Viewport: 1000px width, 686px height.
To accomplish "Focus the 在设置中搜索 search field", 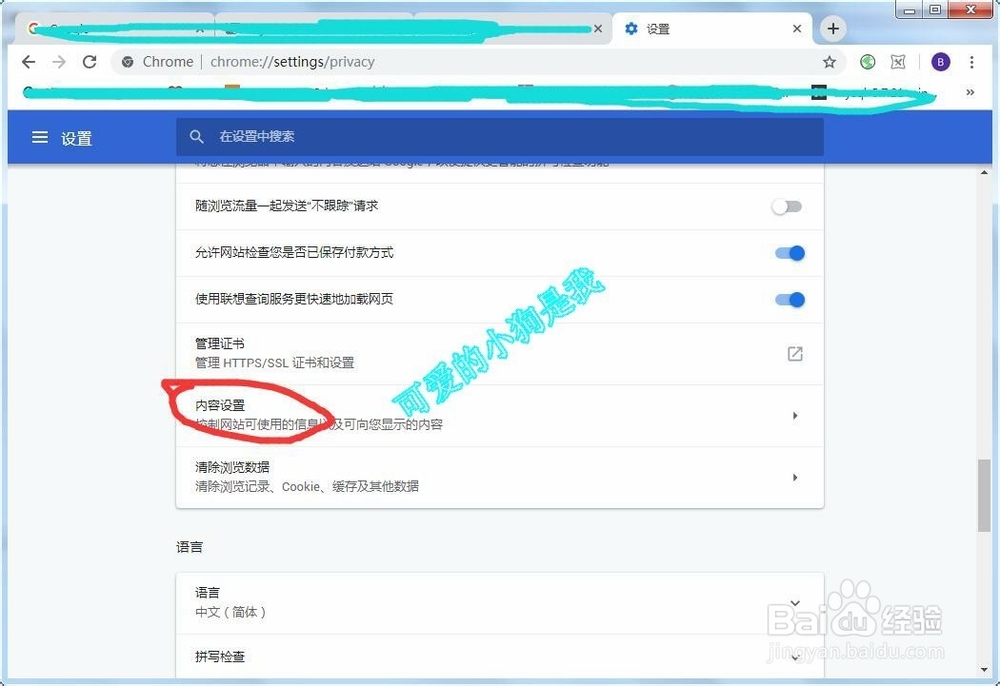I will click(499, 136).
